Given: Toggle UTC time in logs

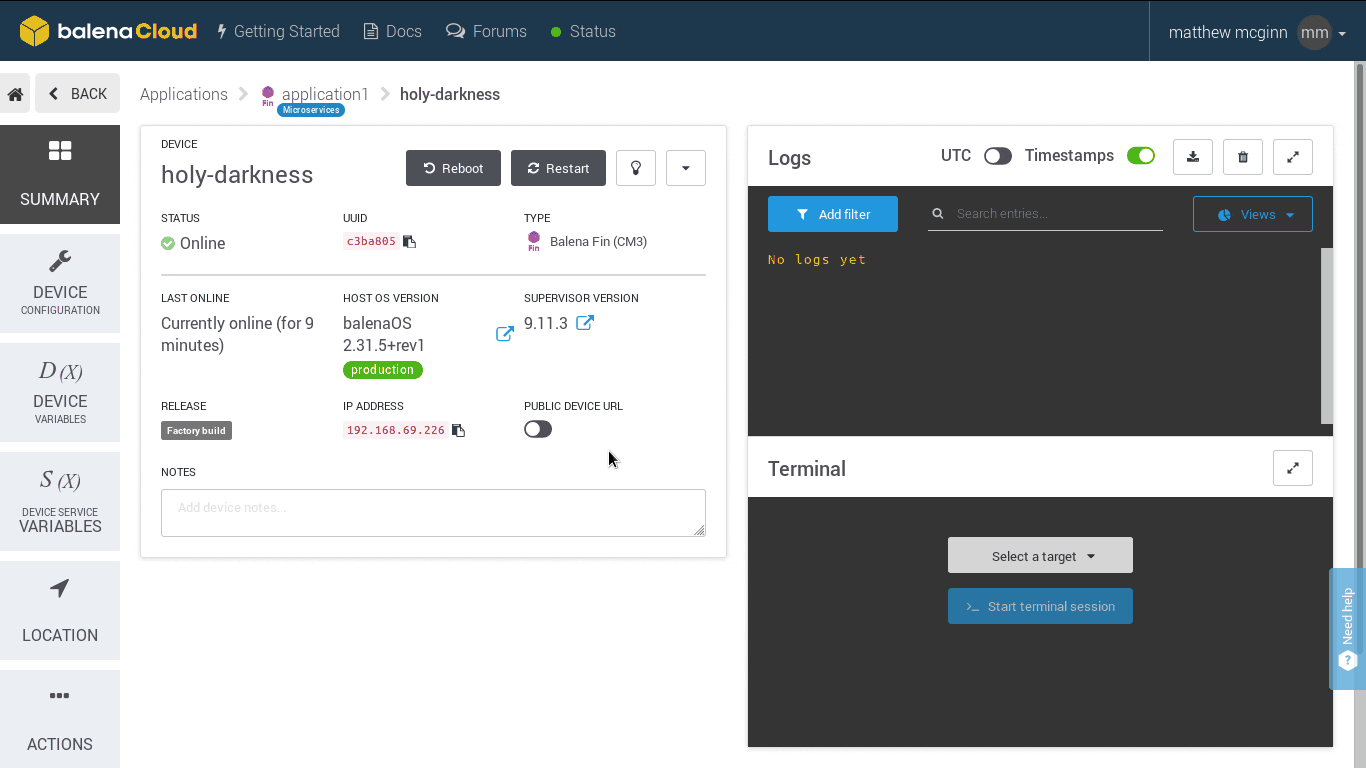Looking at the screenshot, I should point(997,156).
